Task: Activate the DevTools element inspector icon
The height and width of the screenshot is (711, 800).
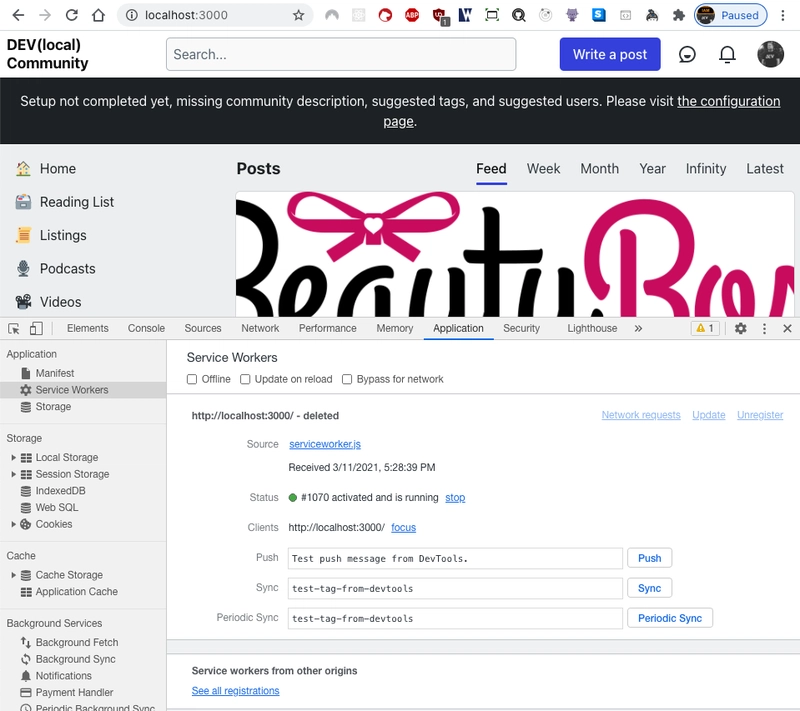Action: [x=14, y=328]
